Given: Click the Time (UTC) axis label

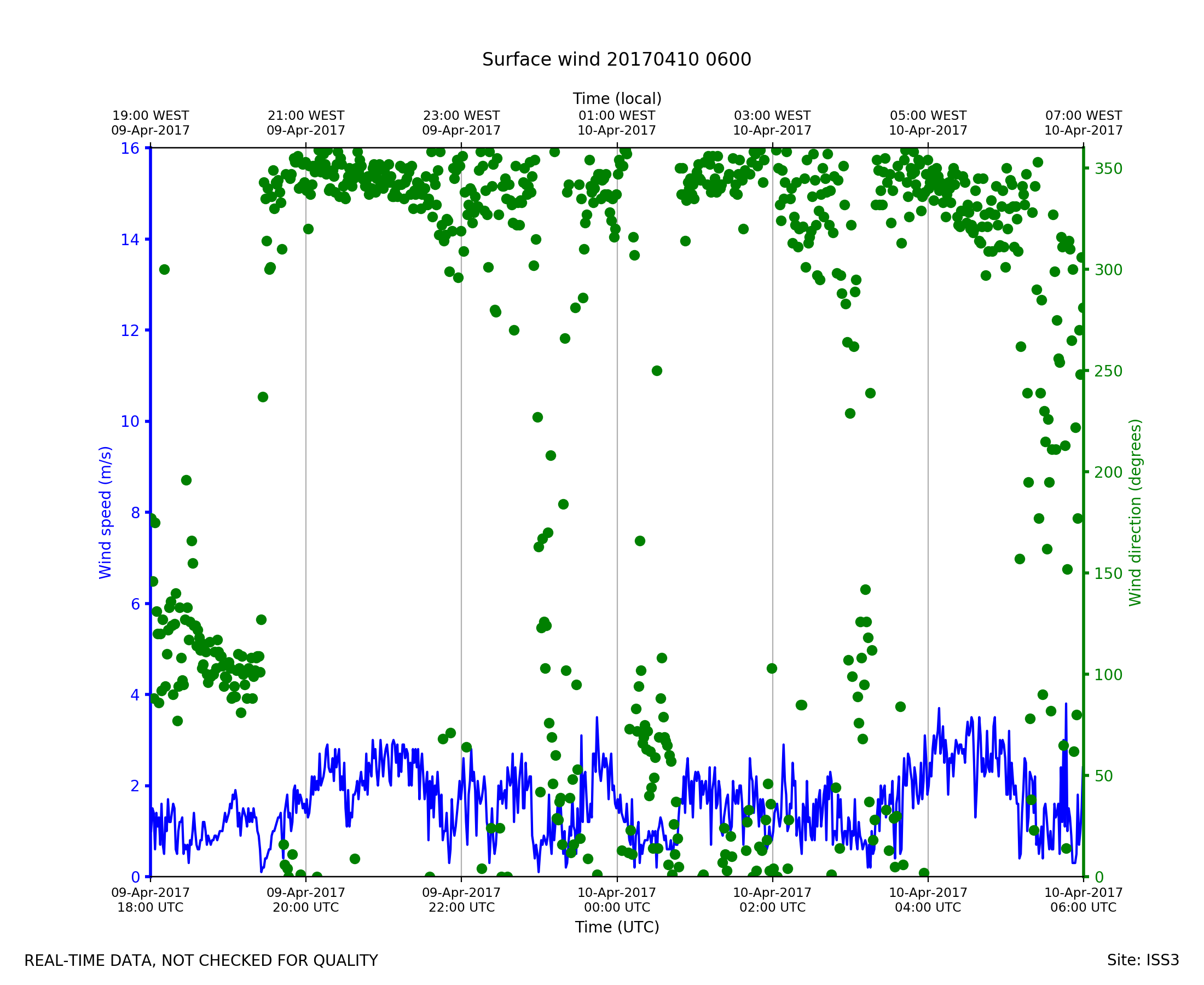Looking at the screenshot, I should pos(617,927).
